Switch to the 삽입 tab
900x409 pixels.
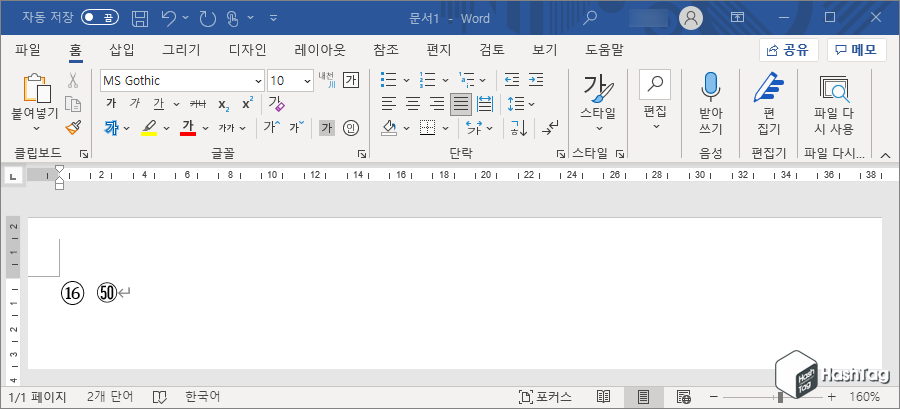(121, 50)
